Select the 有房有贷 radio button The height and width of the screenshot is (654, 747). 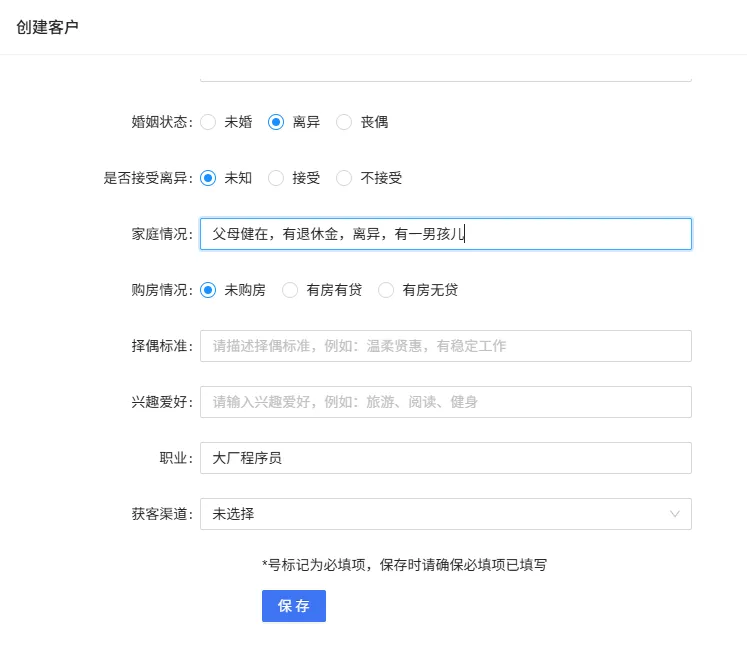point(290,290)
